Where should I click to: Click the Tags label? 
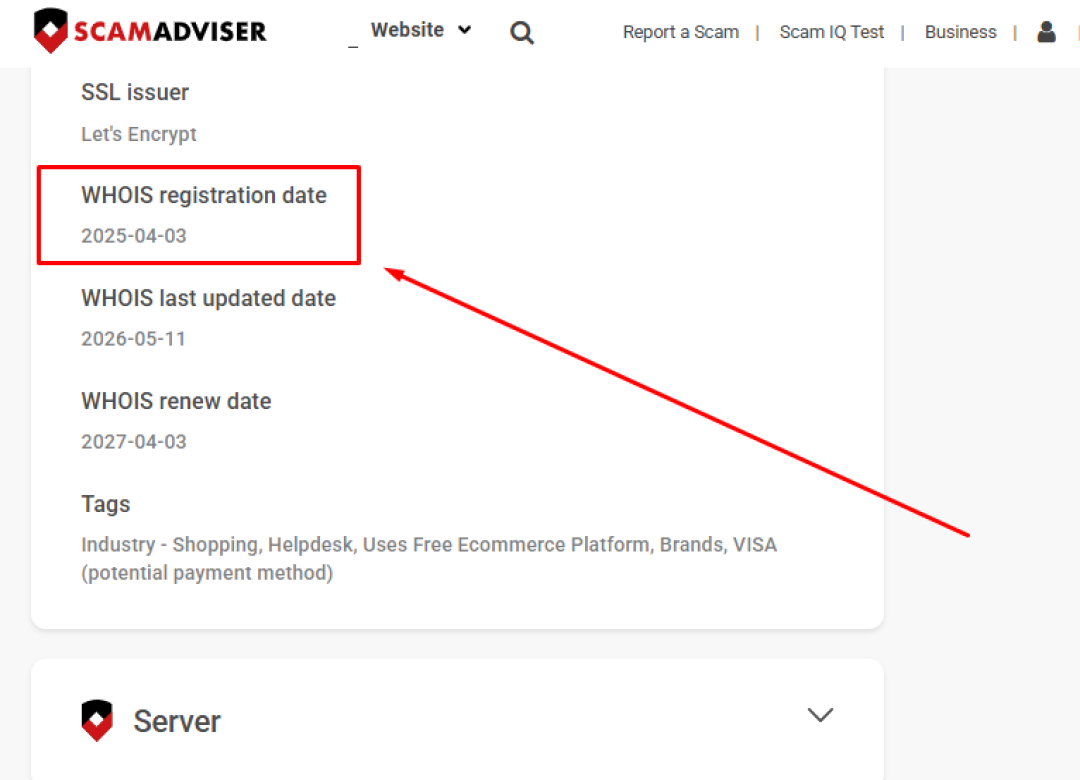click(105, 504)
